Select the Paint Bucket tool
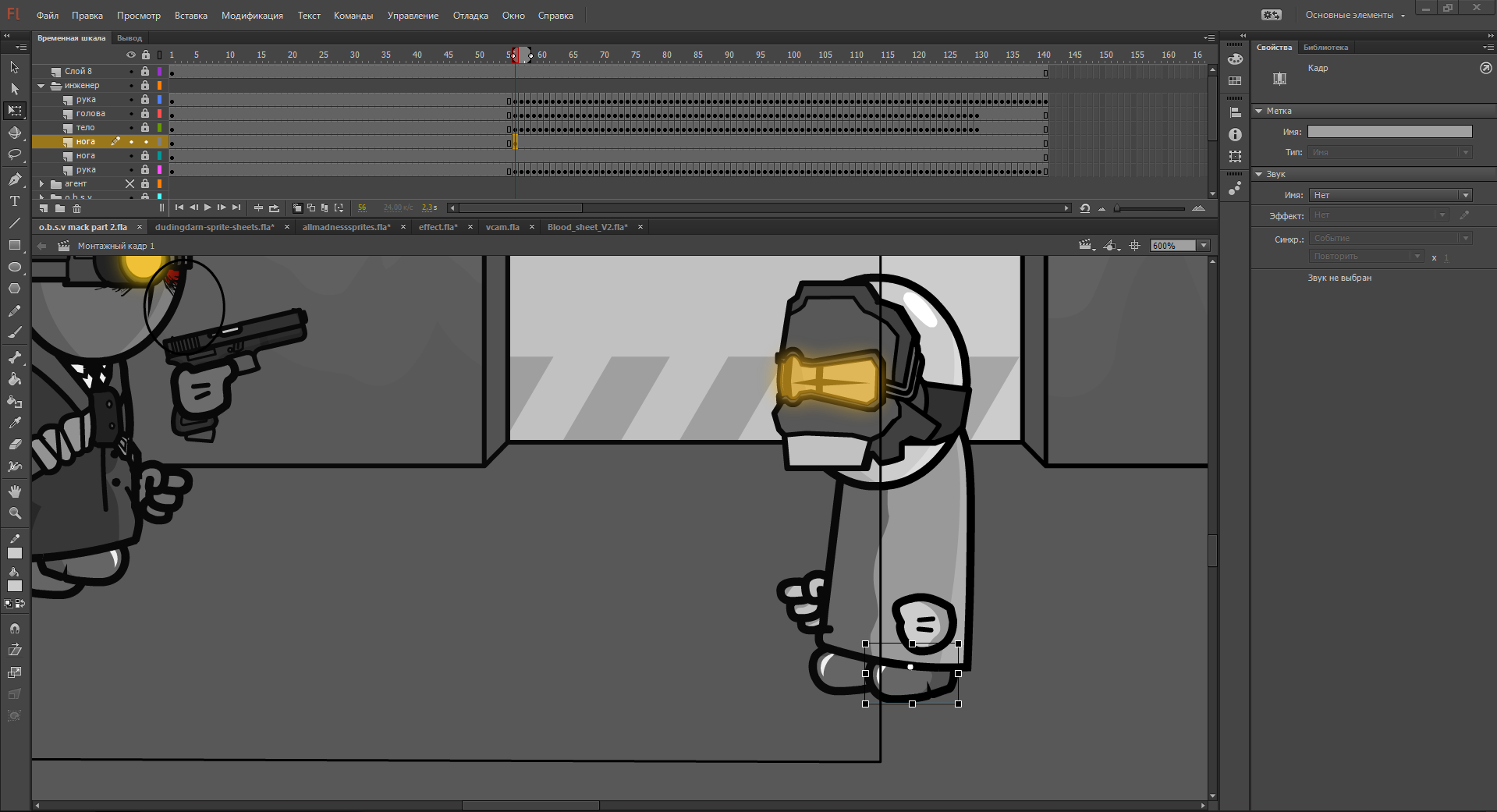Image resolution: width=1497 pixels, height=812 pixels. click(15, 379)
